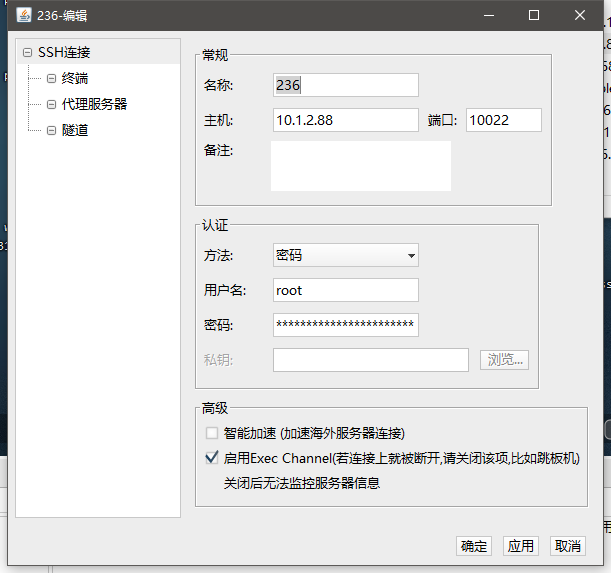Focus the 名称 field containing 236
The height and width of the screenshot is (573, 611).
pos(346,85)
